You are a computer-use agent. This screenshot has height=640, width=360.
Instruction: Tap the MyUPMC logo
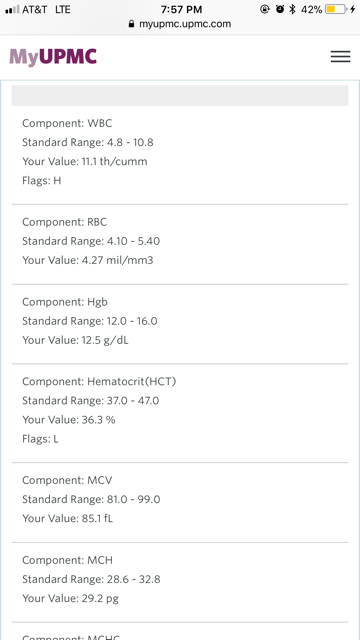click(x=53, y=57)
